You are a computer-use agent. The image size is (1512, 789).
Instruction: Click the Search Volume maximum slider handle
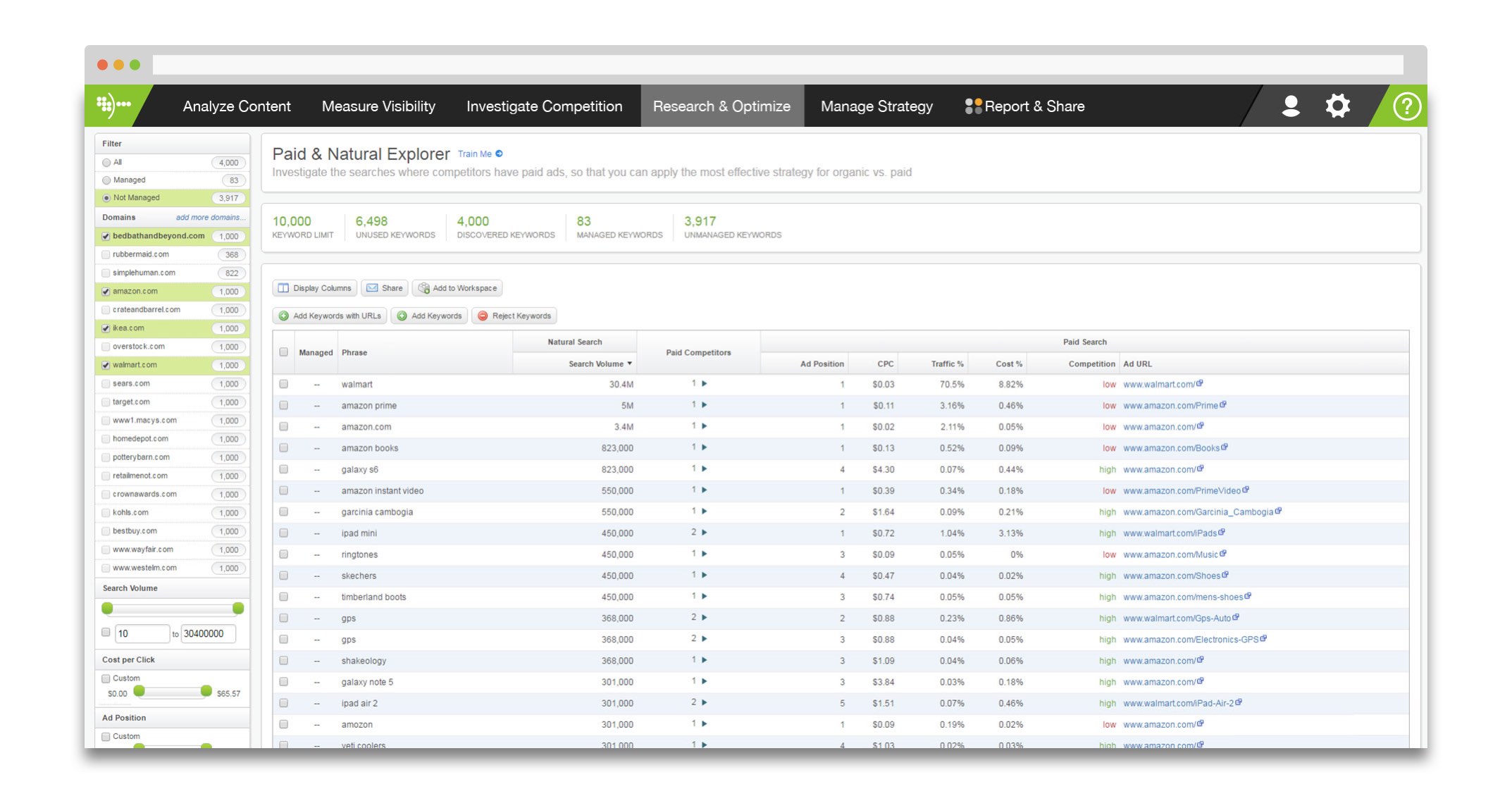pyautogui.click(x=238, y=608)
